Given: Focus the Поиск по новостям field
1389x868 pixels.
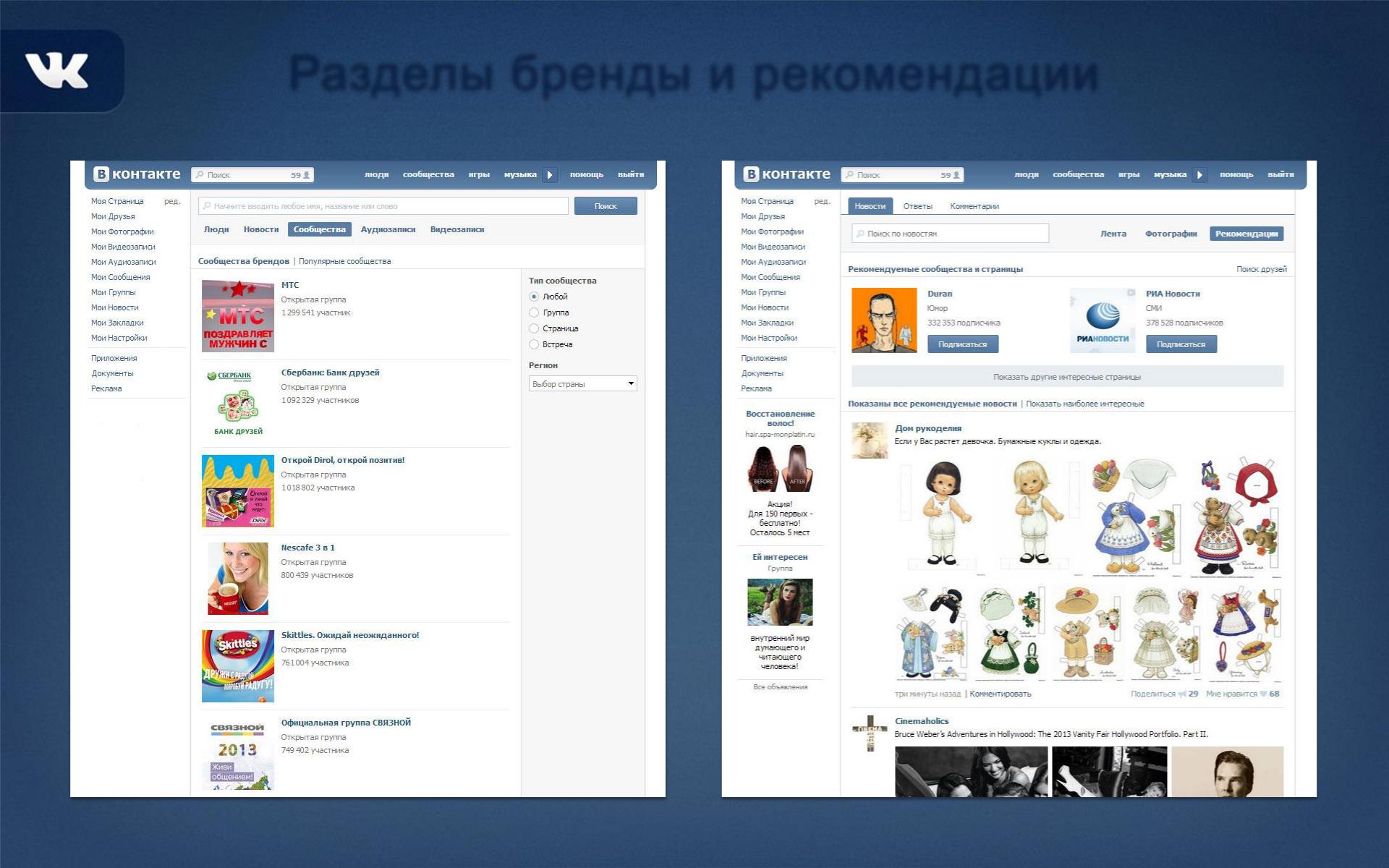Looking at the screenshot, I should (x=951, y=234).
